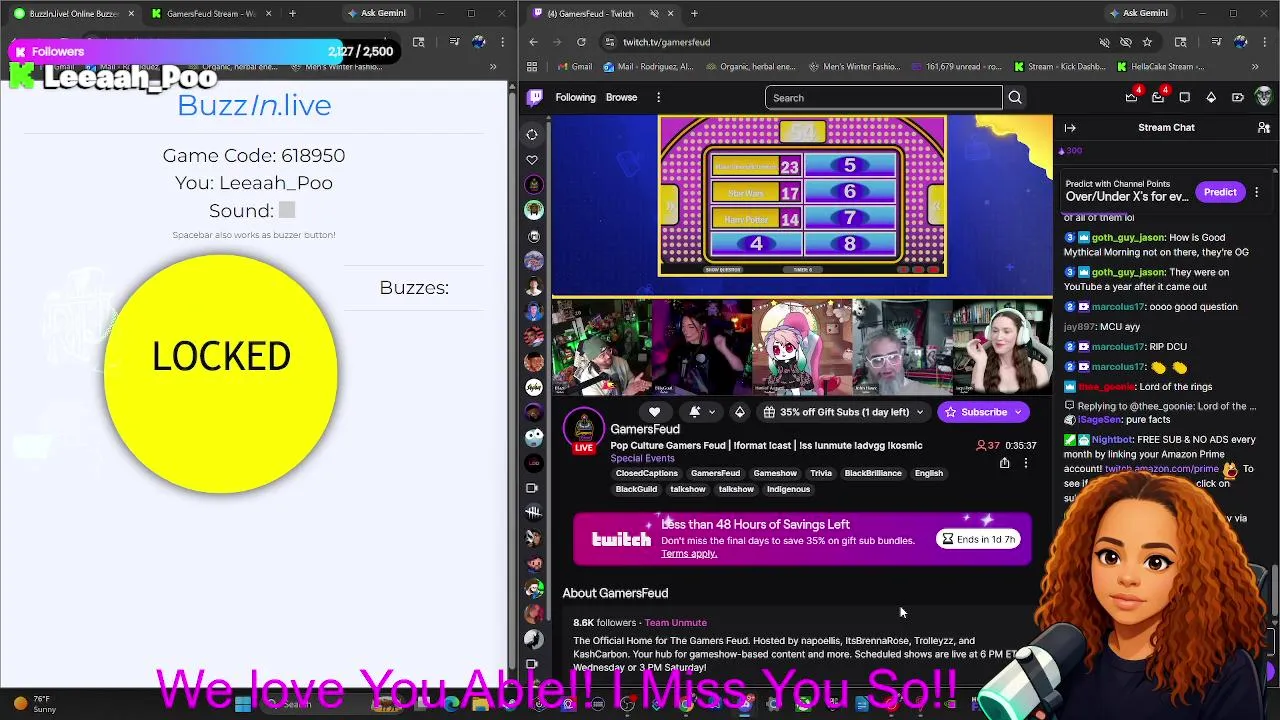This screenshot has width=1280, height=720.
Task: Select the Indigenous tag
Action: (788, 489)
